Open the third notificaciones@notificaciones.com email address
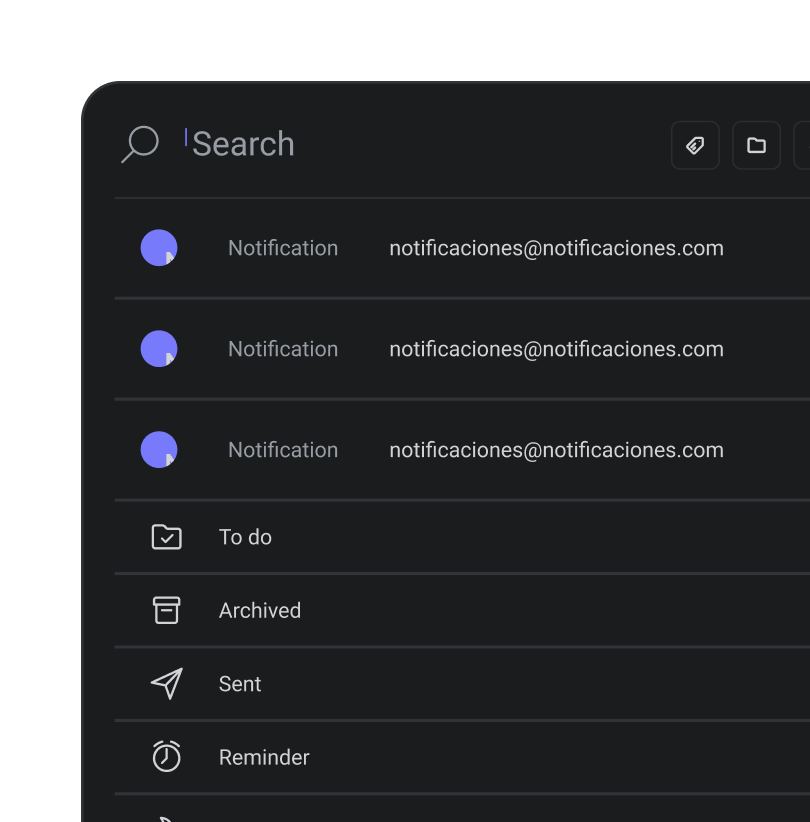The width and height of the screenshot is (810, 822). pos(556,450)
